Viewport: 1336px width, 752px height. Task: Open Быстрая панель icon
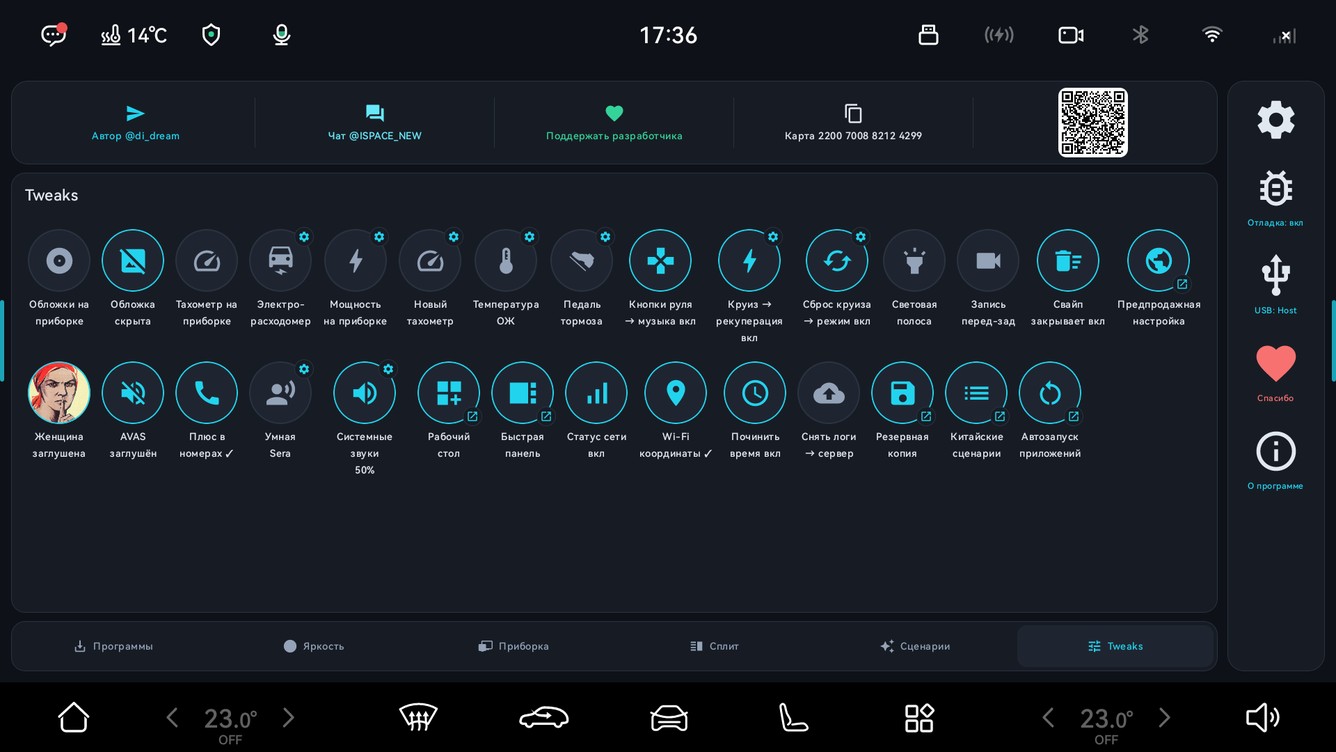point(523,393)
